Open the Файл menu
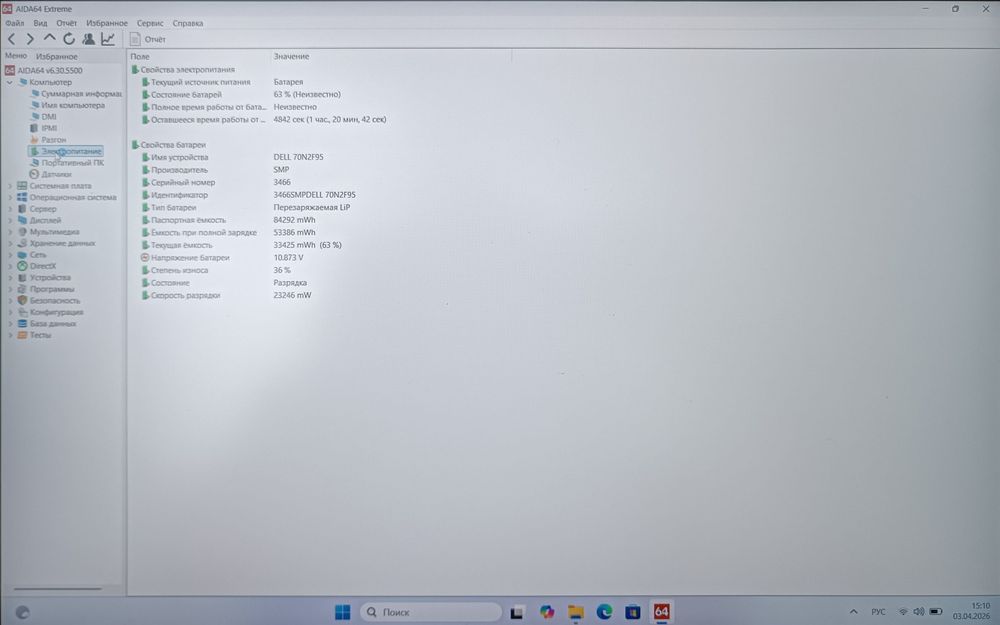Screen dimensions: 1000x625 (15, 23)
